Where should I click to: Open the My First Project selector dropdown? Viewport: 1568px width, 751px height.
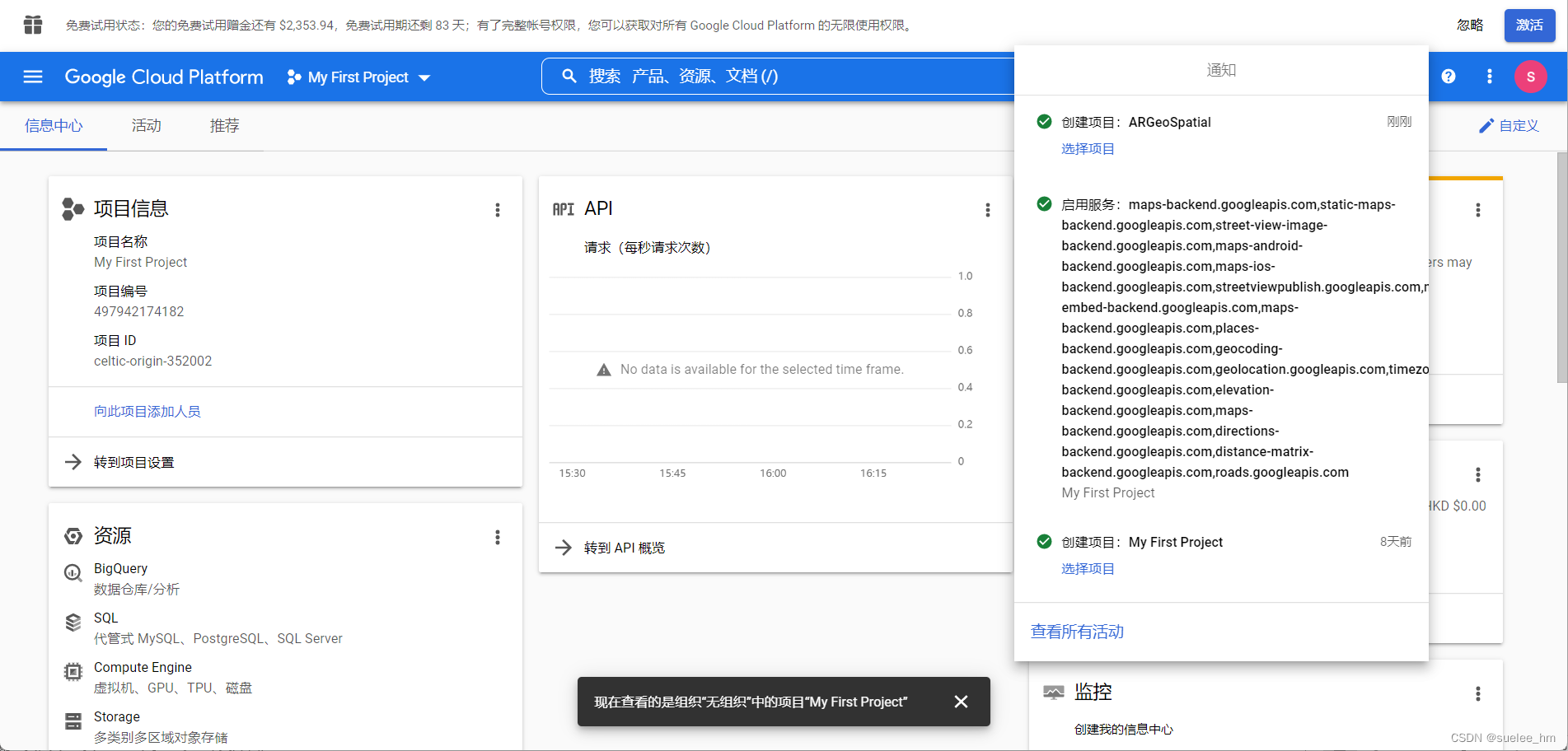coord(358,77)
